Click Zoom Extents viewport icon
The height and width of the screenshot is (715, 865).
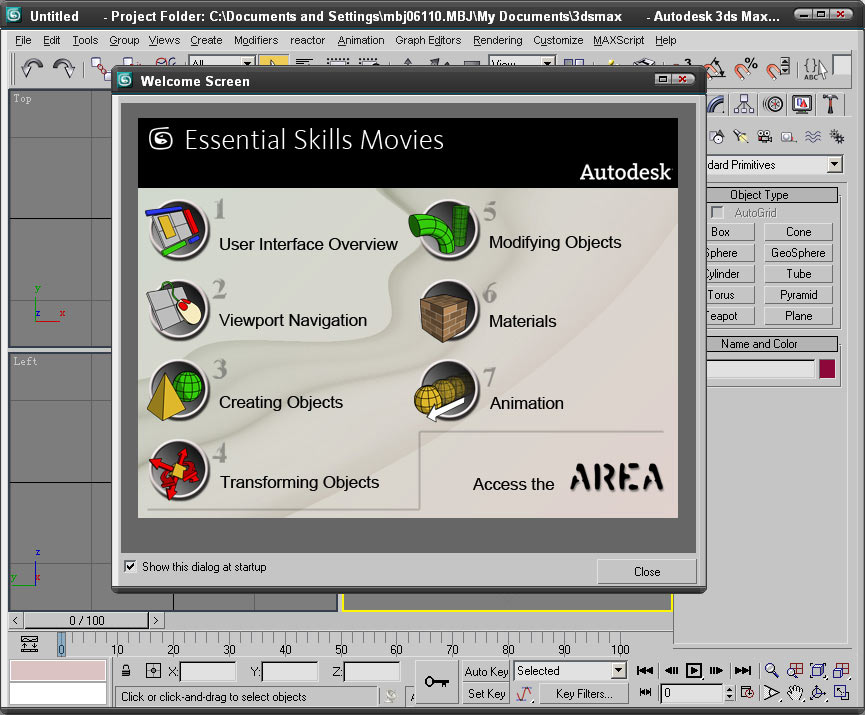(x=818, y=671)
